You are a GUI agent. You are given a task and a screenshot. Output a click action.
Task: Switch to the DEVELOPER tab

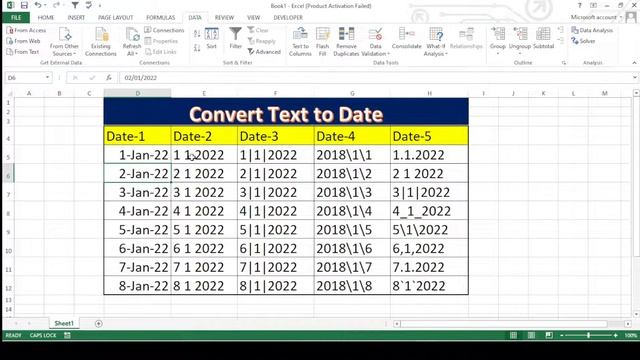point(288,18)
